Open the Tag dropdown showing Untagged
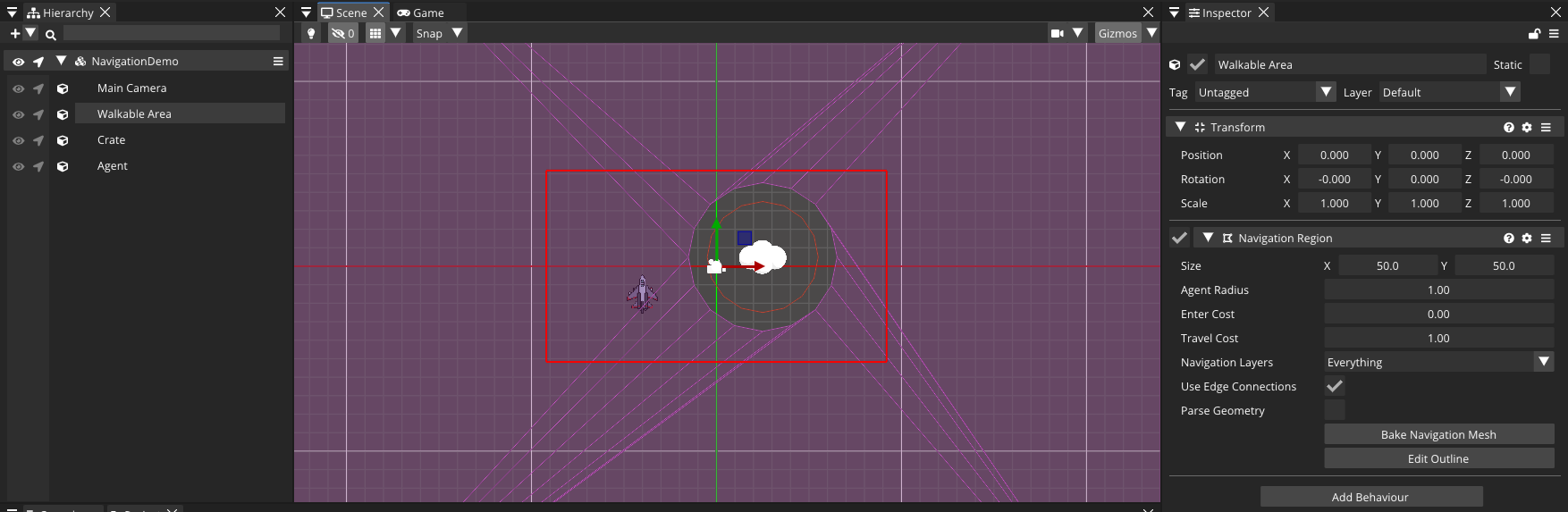The width and height of the screenshot is (1568, 512). click(x=1265, y=92)
